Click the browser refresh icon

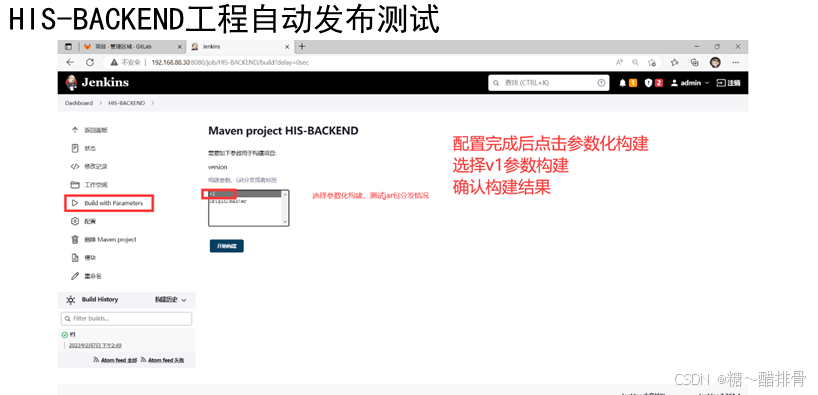click(90, 62)
